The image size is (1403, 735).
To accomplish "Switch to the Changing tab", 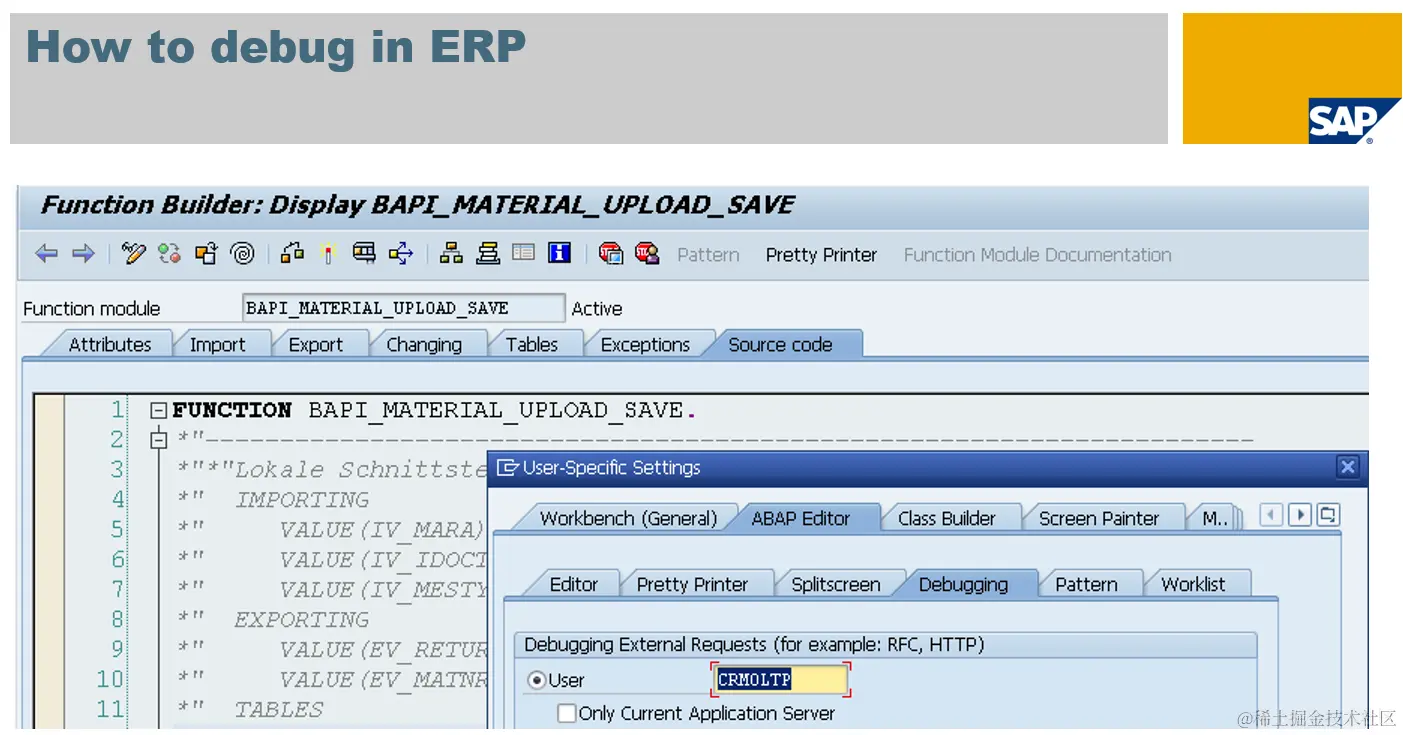I will pyautogui.click(x=423, y=344).
